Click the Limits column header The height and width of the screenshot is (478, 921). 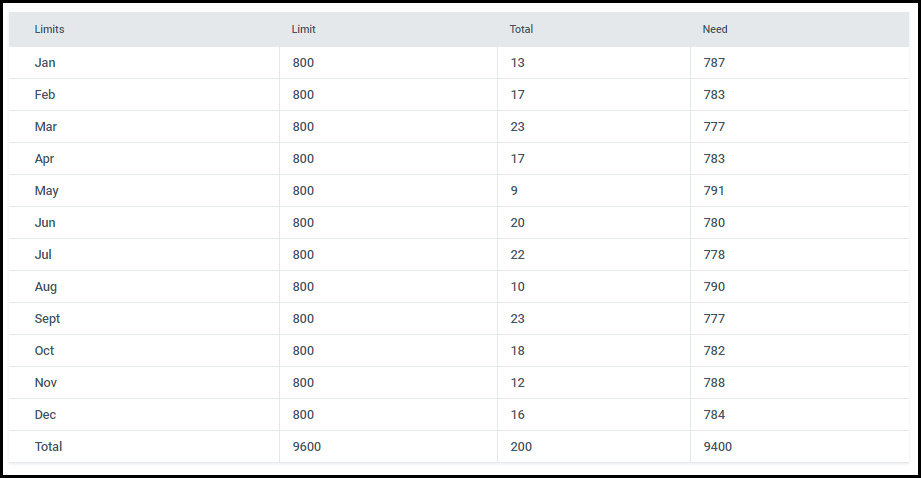pyautogui.click(x=49, y=29)
